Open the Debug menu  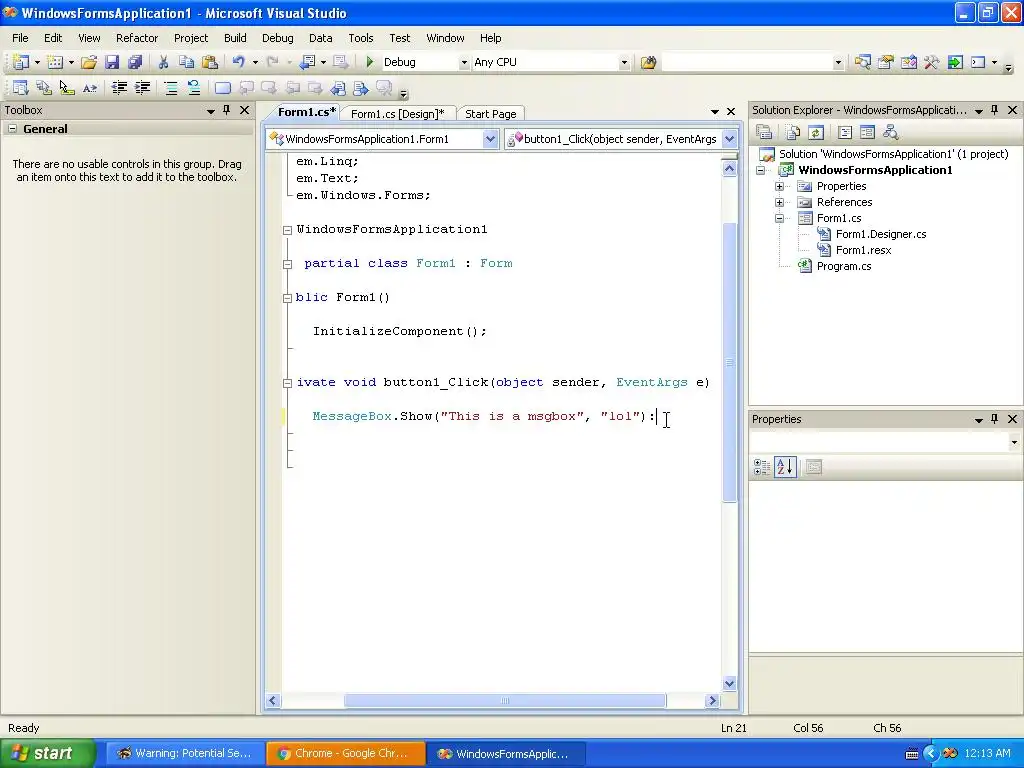pyautogui.click(x=278, y=38)
